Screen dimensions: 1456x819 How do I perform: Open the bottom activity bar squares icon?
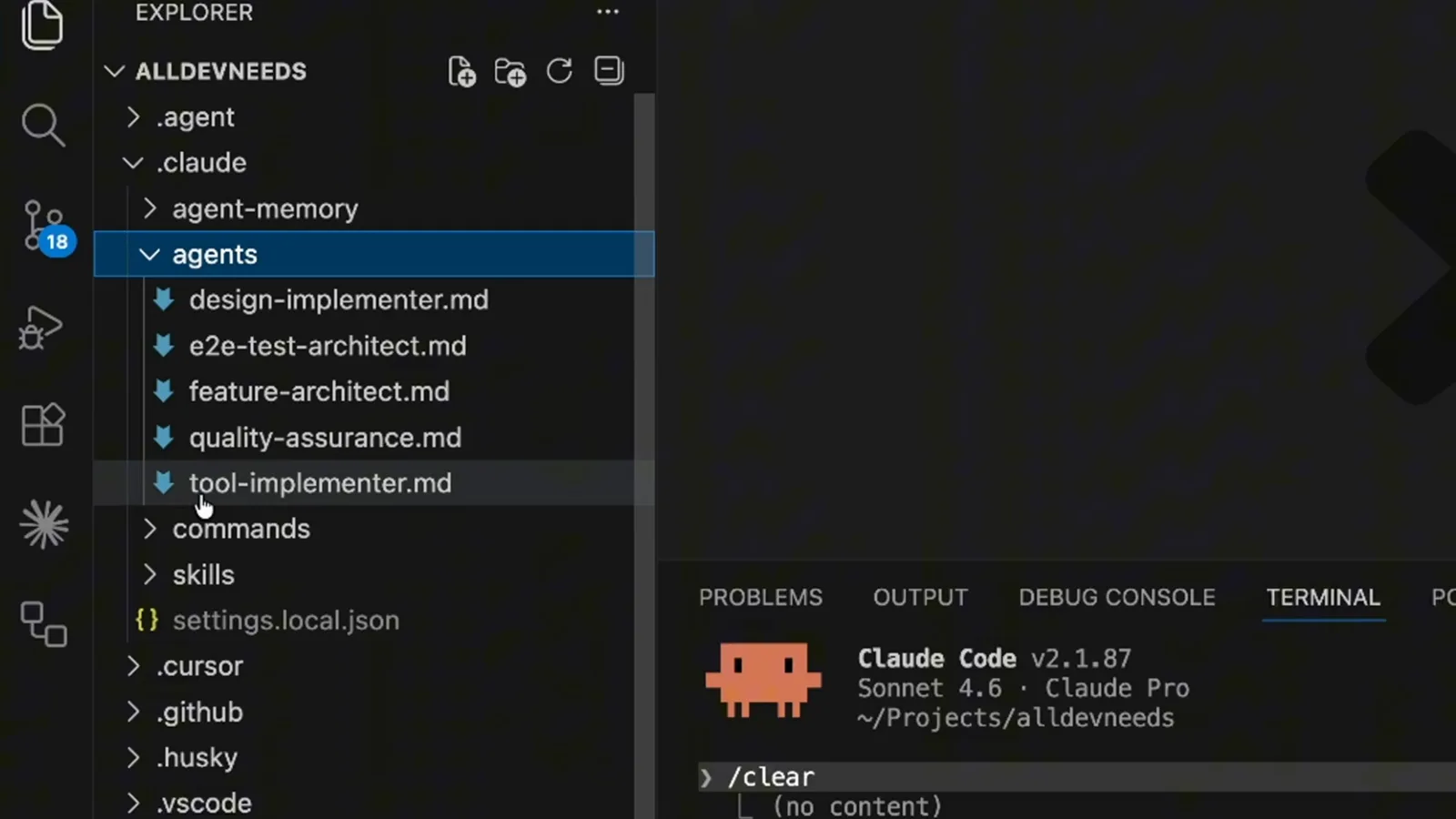pyautogui.click(x=44, y=624)
